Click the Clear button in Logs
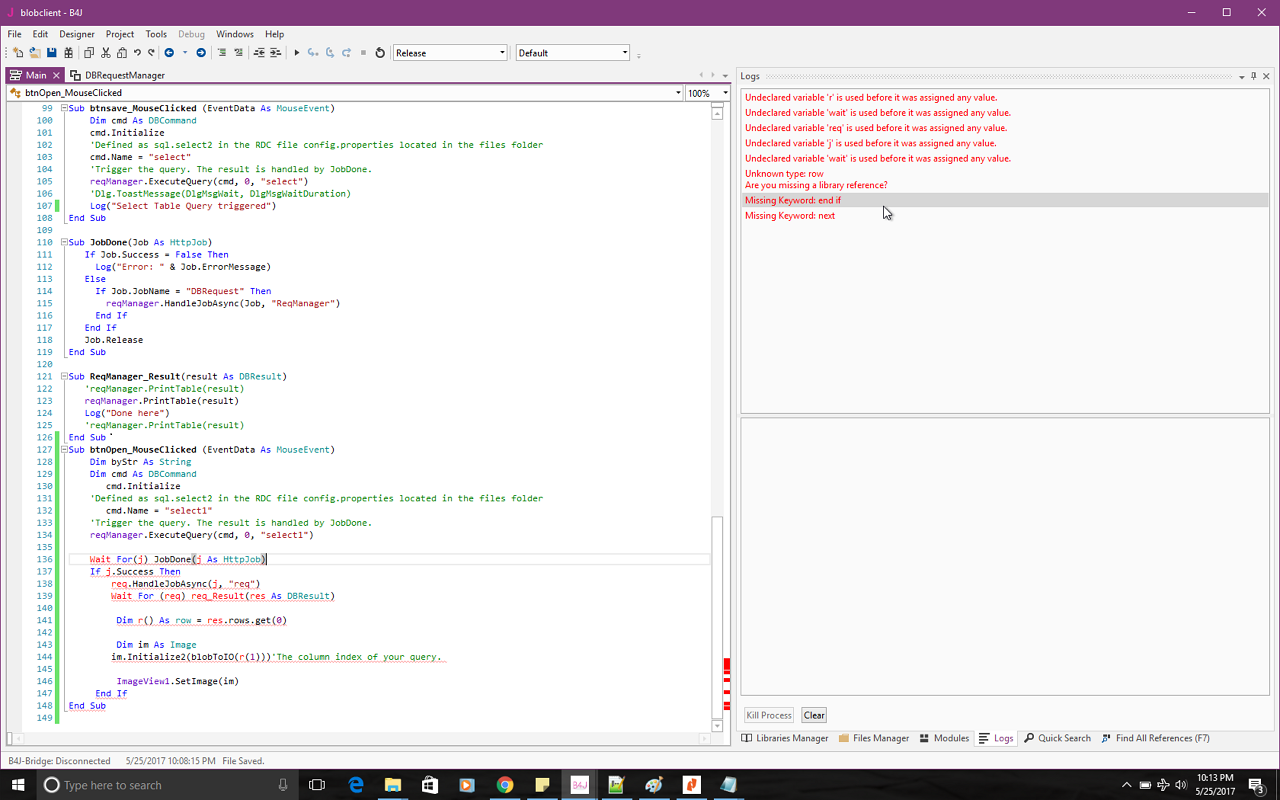Viewport: 1280px width, 800px height. (x=814, y=715)
